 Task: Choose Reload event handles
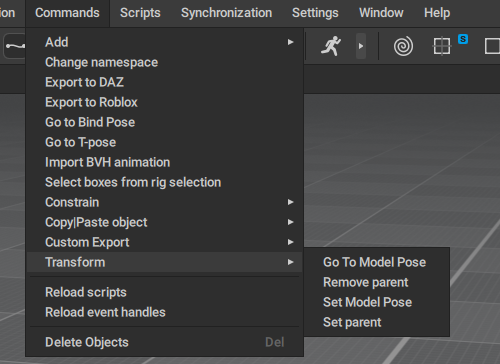point(164,312)
